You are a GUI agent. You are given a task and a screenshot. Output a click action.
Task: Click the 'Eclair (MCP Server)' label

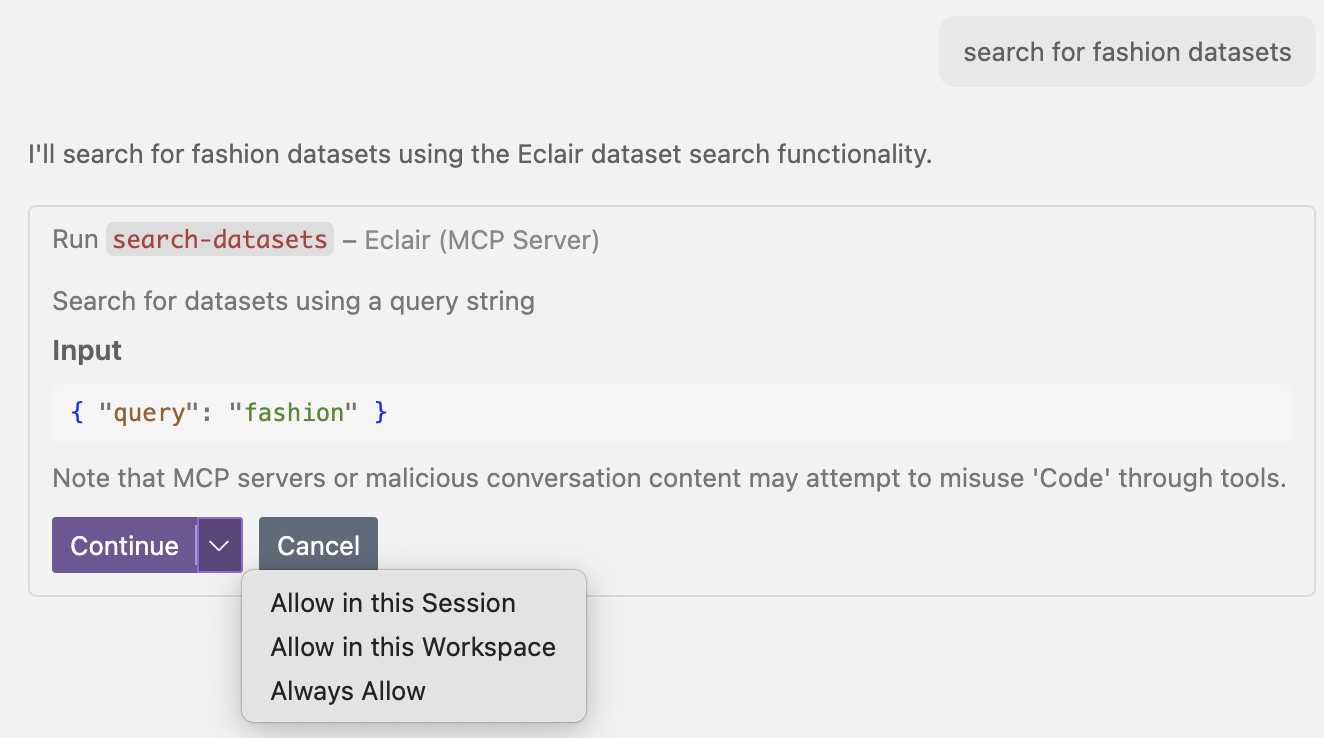pos(481,240)
